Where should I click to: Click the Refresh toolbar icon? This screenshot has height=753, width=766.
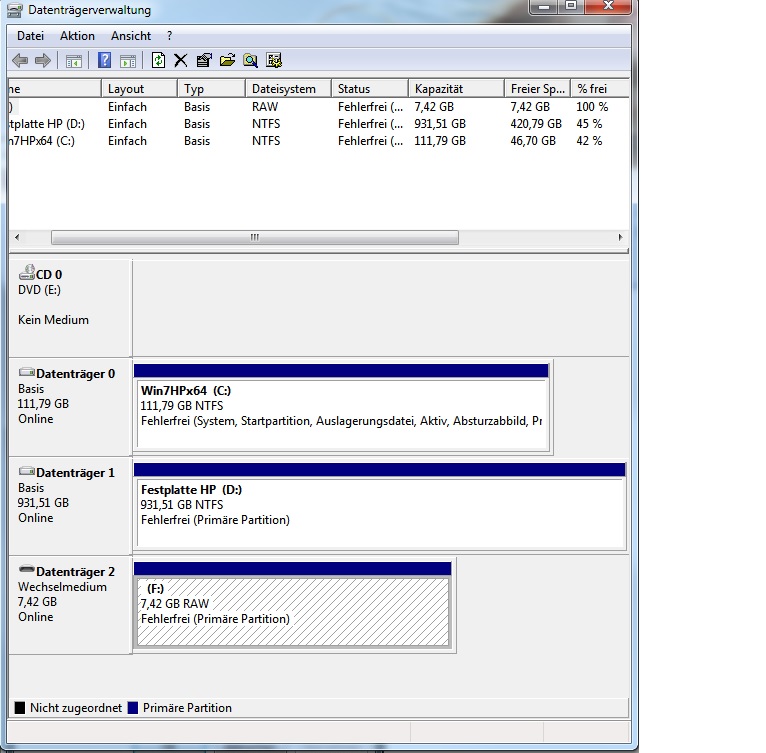(158, 60)
